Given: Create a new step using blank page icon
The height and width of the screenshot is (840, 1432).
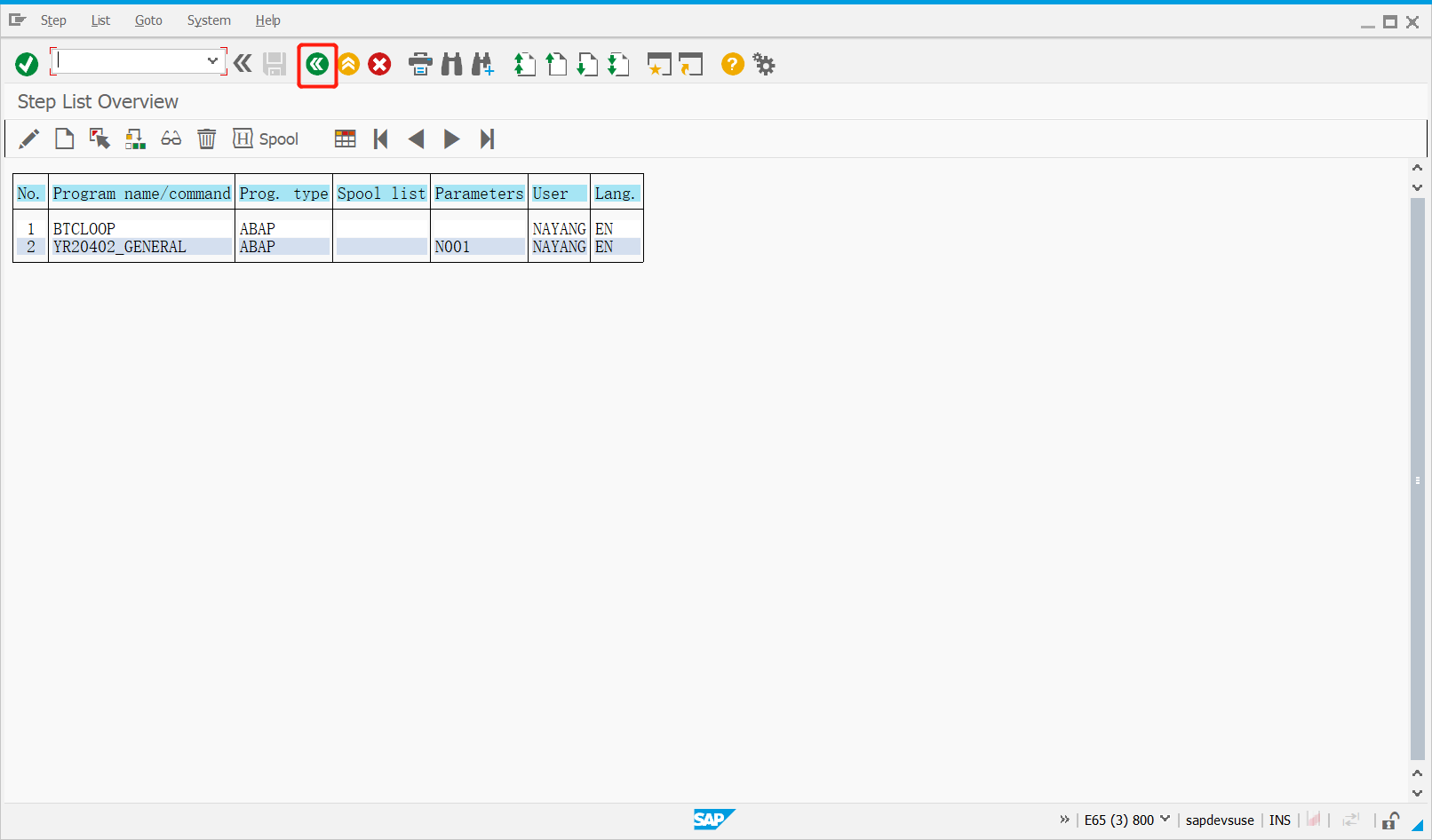Looking at the screenshot, I should pos(64,139).
